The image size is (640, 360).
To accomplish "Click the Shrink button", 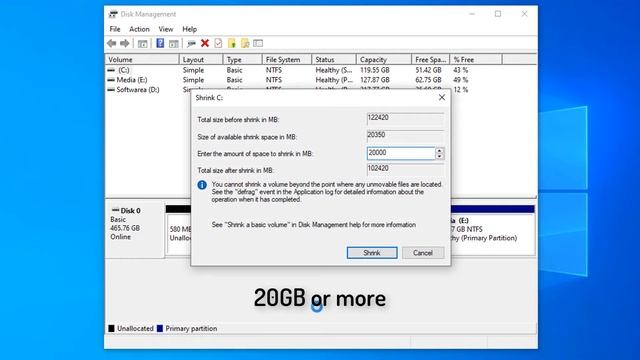I will click(x=372, y=253).
